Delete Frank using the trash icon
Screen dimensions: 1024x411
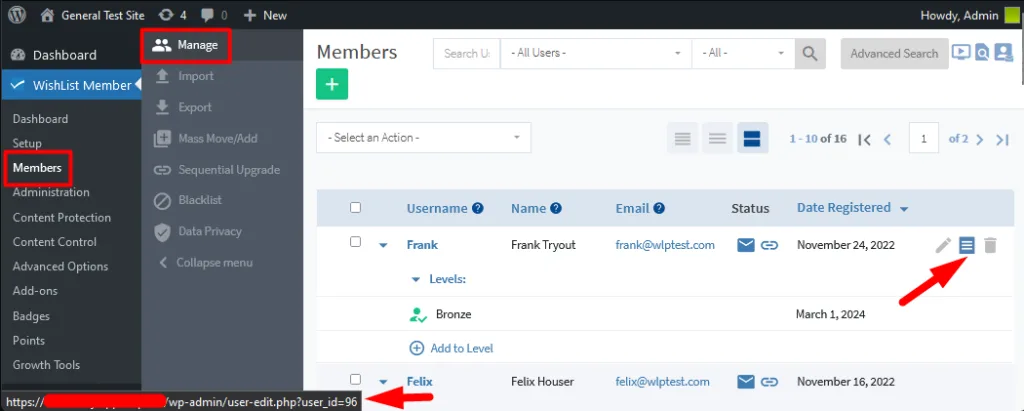[x=990, y=245]
